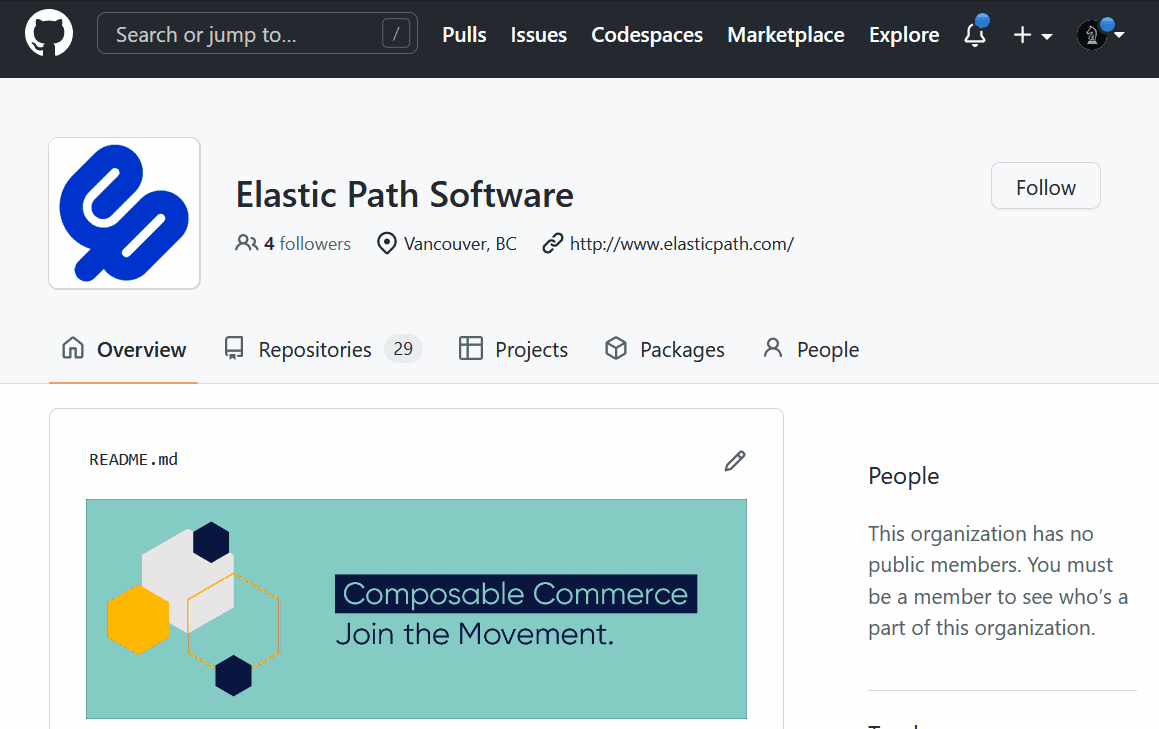
Task: Click the slash shortcut key hint icon
Action: (395, 34)
